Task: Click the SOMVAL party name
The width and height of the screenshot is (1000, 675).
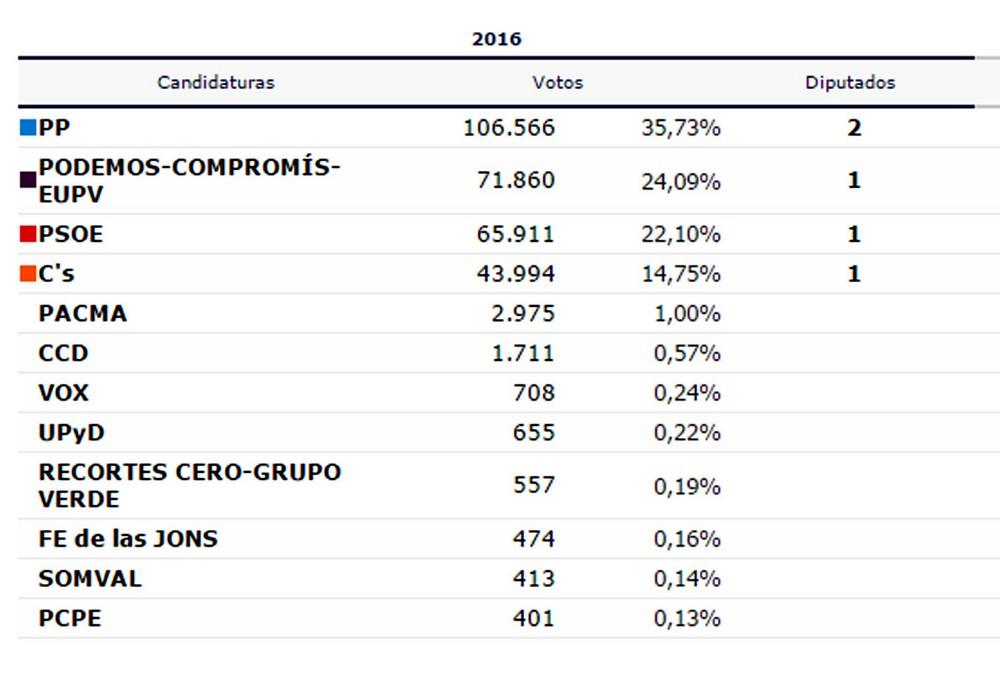Action: point(90,579)
